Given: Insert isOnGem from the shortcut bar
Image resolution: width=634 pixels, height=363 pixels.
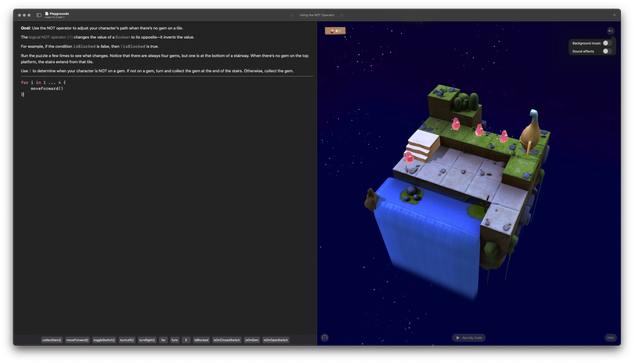Looking at the screenshot, I should 251,340.
